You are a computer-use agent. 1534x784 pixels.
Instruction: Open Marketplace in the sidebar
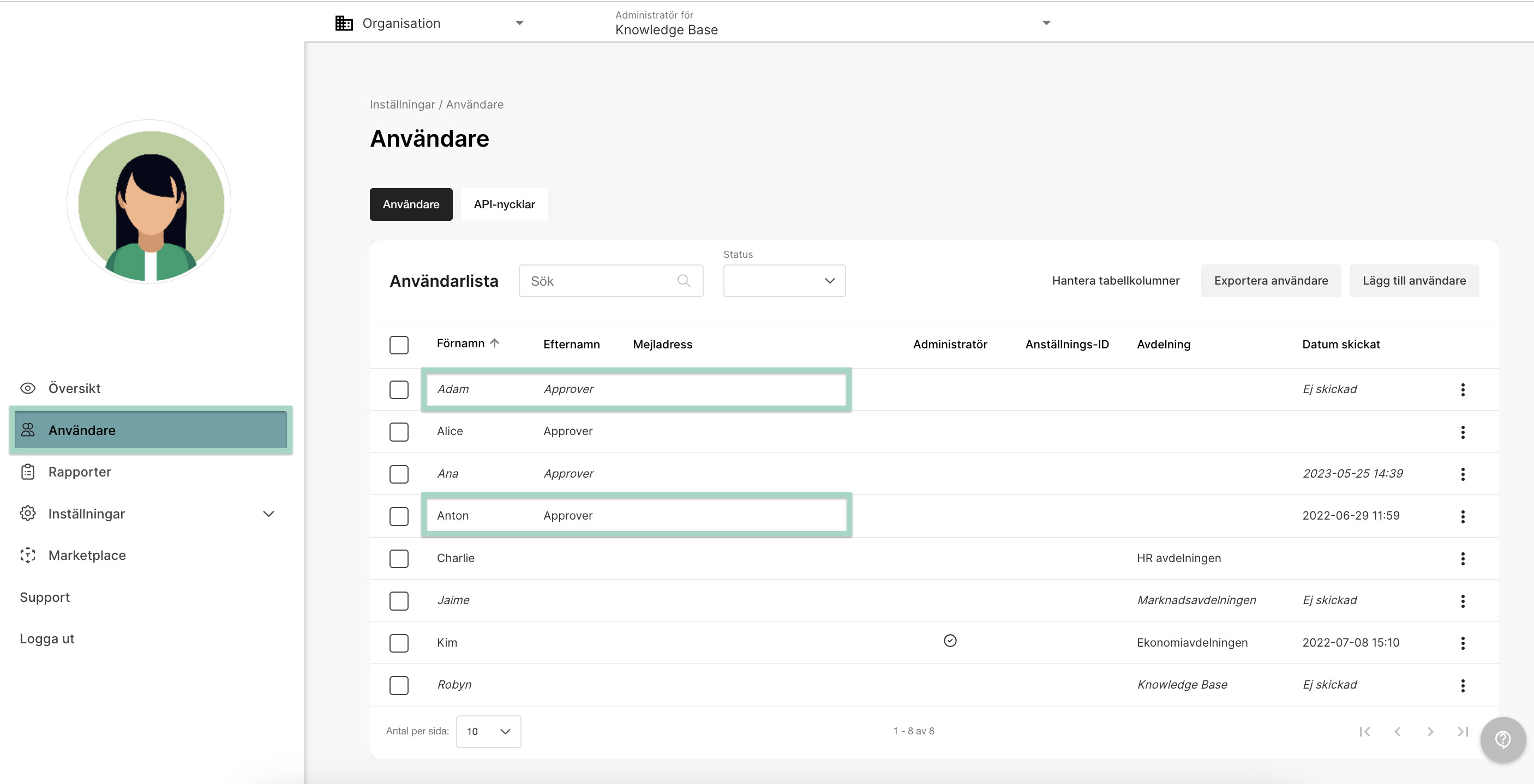pos(87,555)
